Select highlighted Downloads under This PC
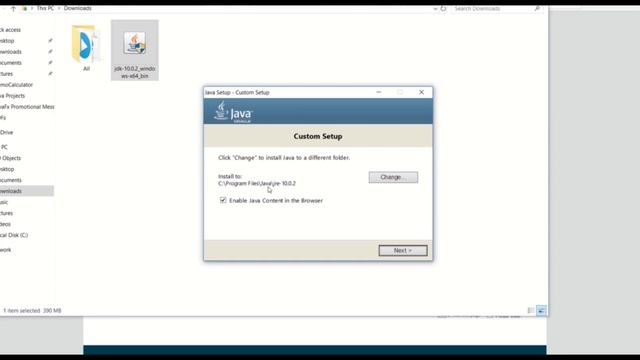This screenshot has width=640, height=360. [x=27, y=191]
